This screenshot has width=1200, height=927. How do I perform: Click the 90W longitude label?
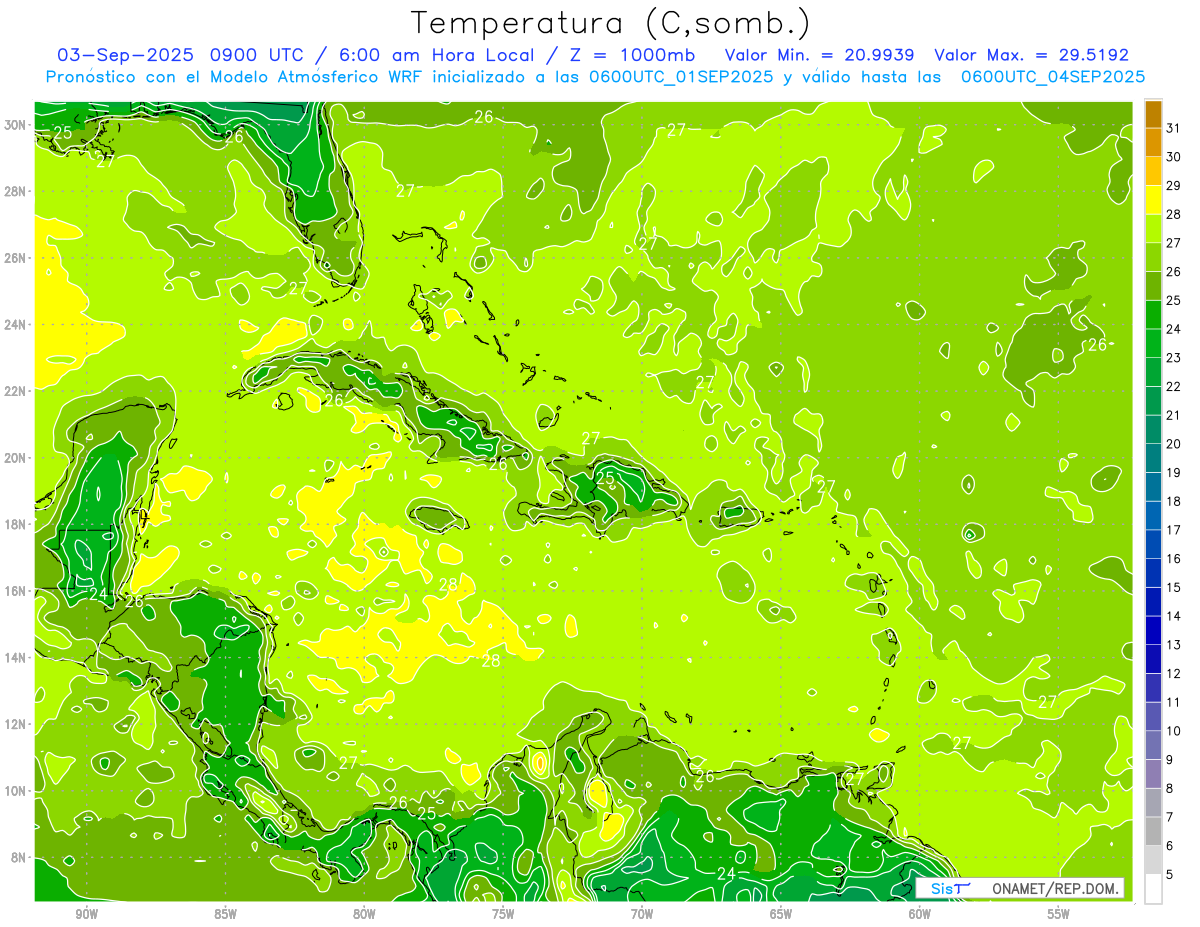(x=87, y=914)
